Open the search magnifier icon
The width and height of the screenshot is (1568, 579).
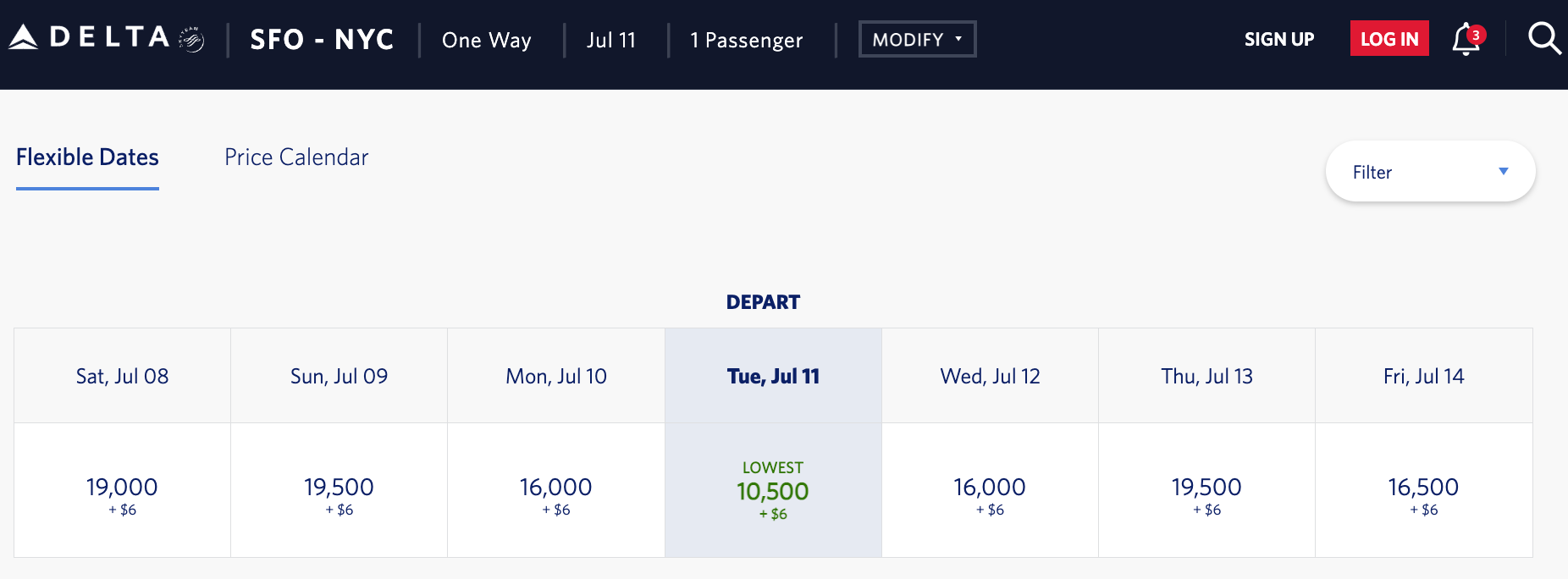pos(1544,37)
